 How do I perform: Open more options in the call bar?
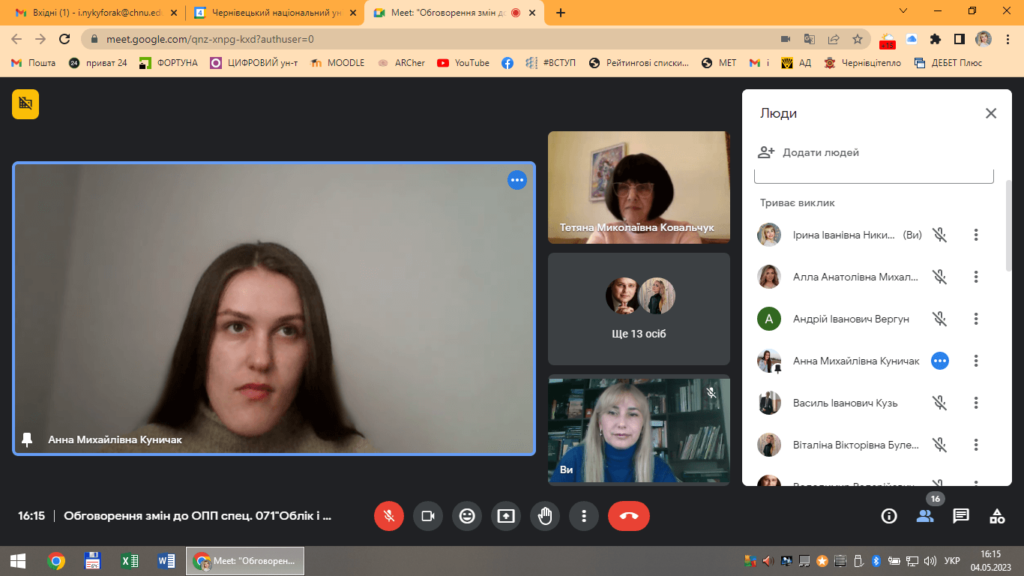click(x=584, y=516)
